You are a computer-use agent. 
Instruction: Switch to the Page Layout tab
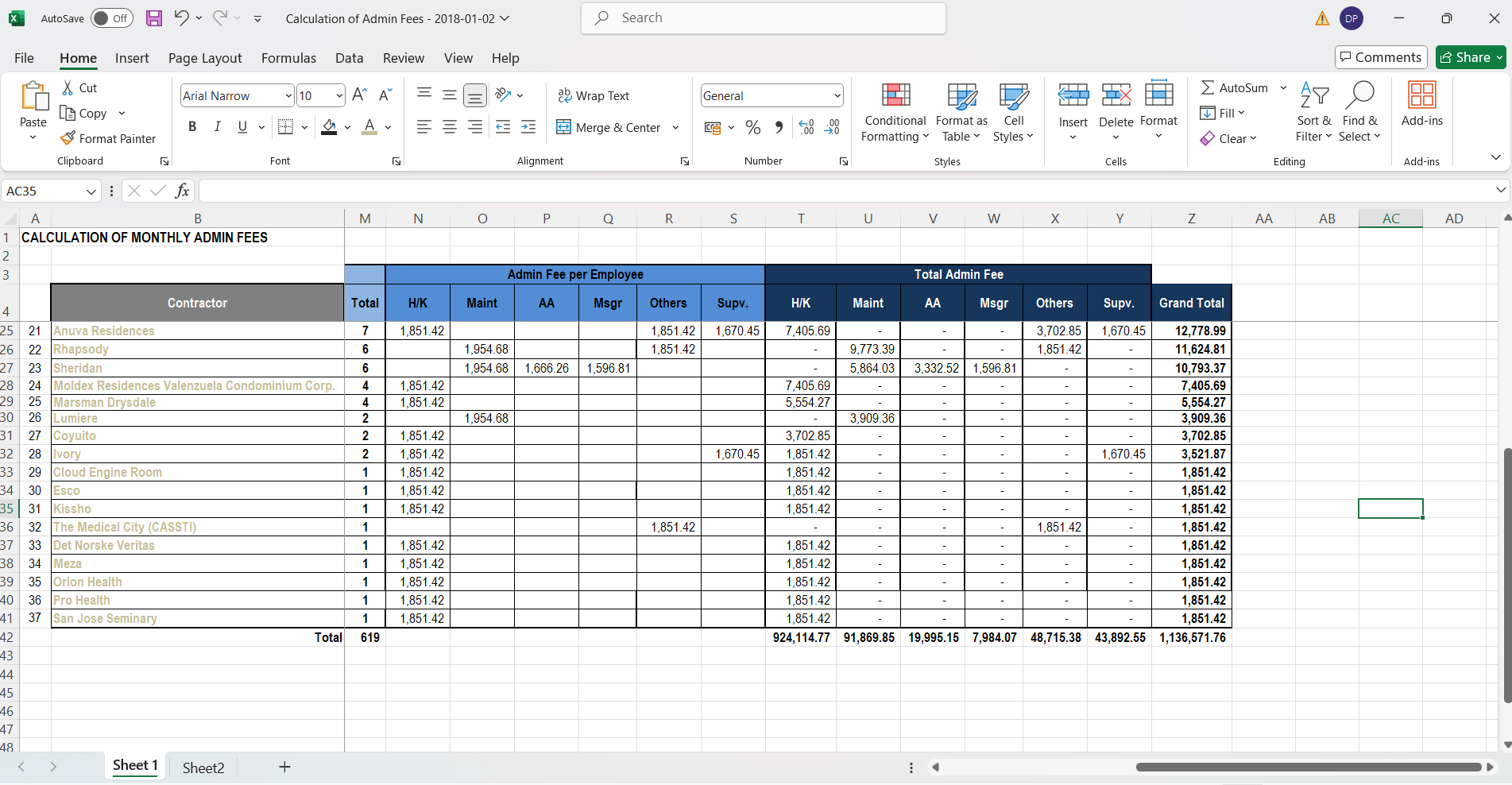pyautogui.click(x=205, y=58)
